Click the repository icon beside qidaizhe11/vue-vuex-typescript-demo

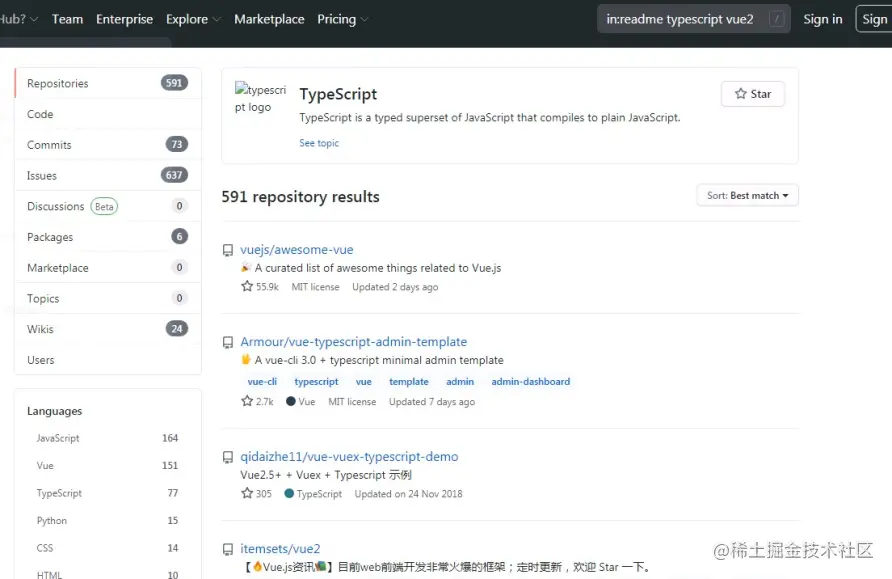(x=228, y=457)
